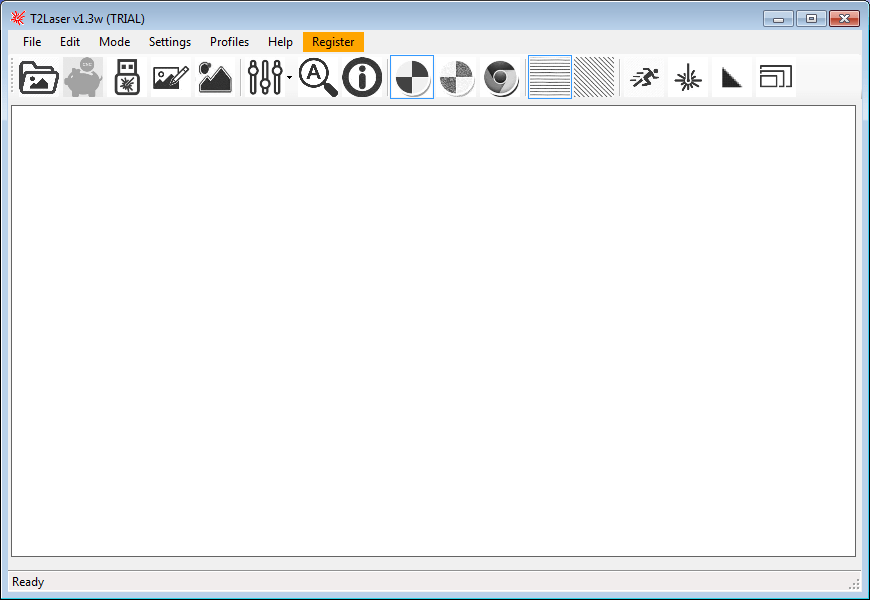Click the mountain landscape image icon
Screen dimensions: 870x600
point(215,77)
